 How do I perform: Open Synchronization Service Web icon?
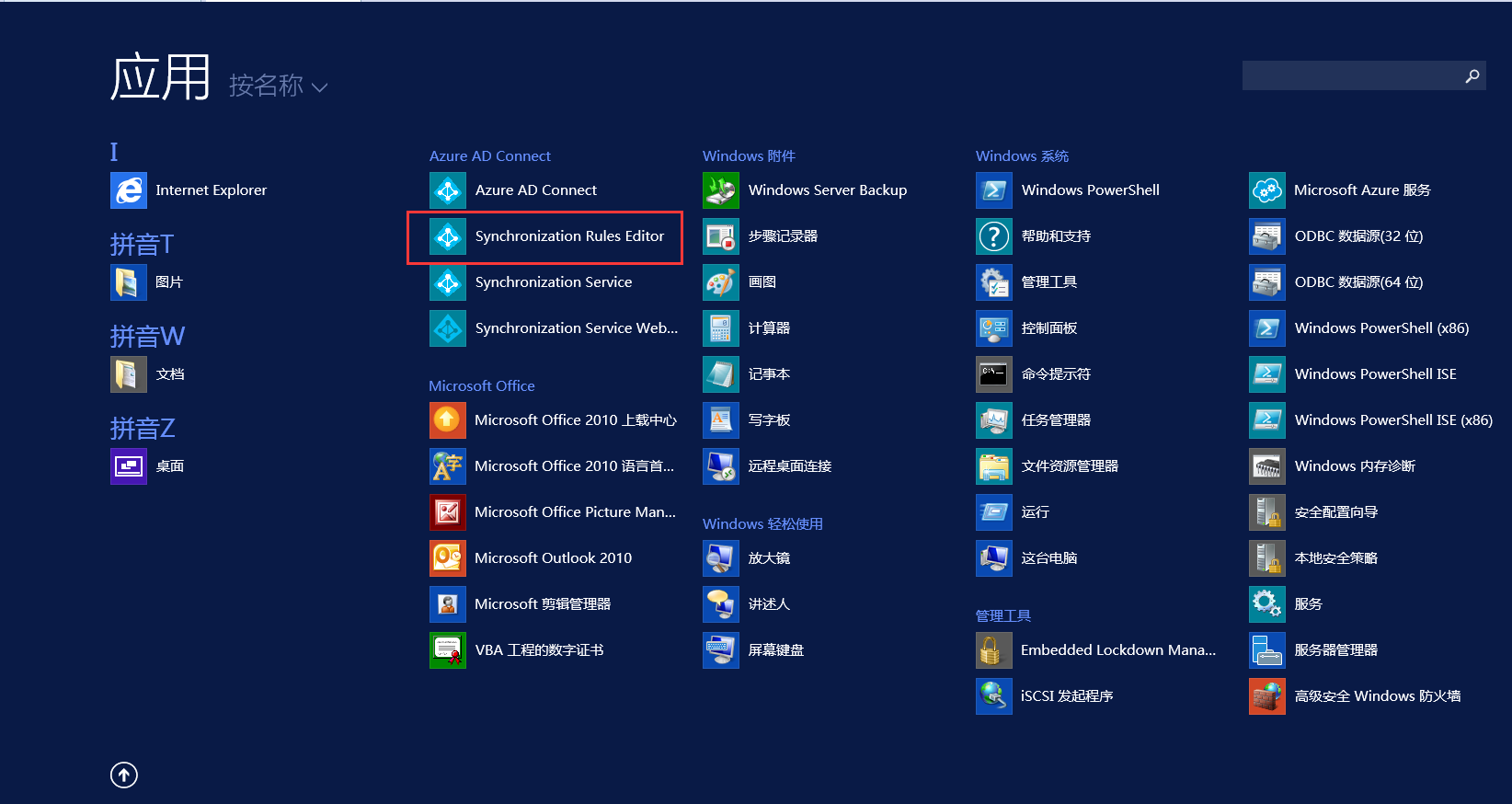click(448, 328)
